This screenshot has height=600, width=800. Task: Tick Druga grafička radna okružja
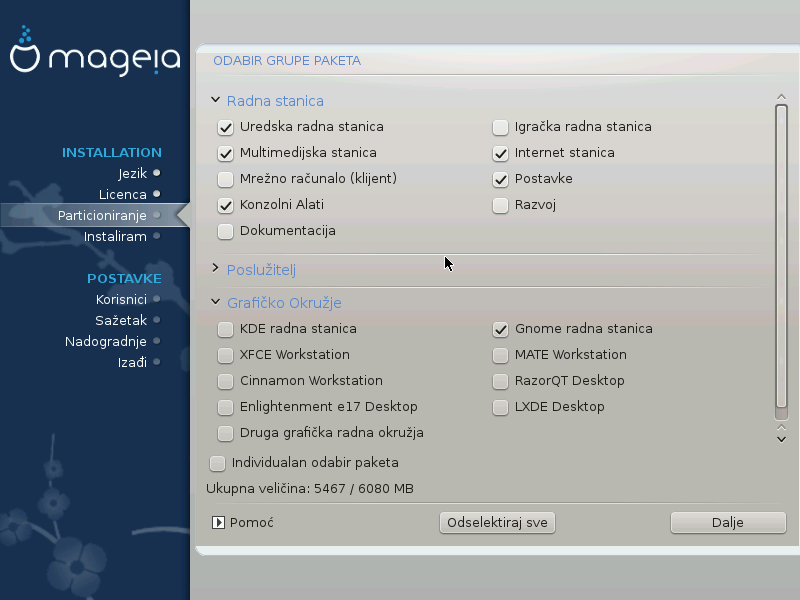[225, 433]
